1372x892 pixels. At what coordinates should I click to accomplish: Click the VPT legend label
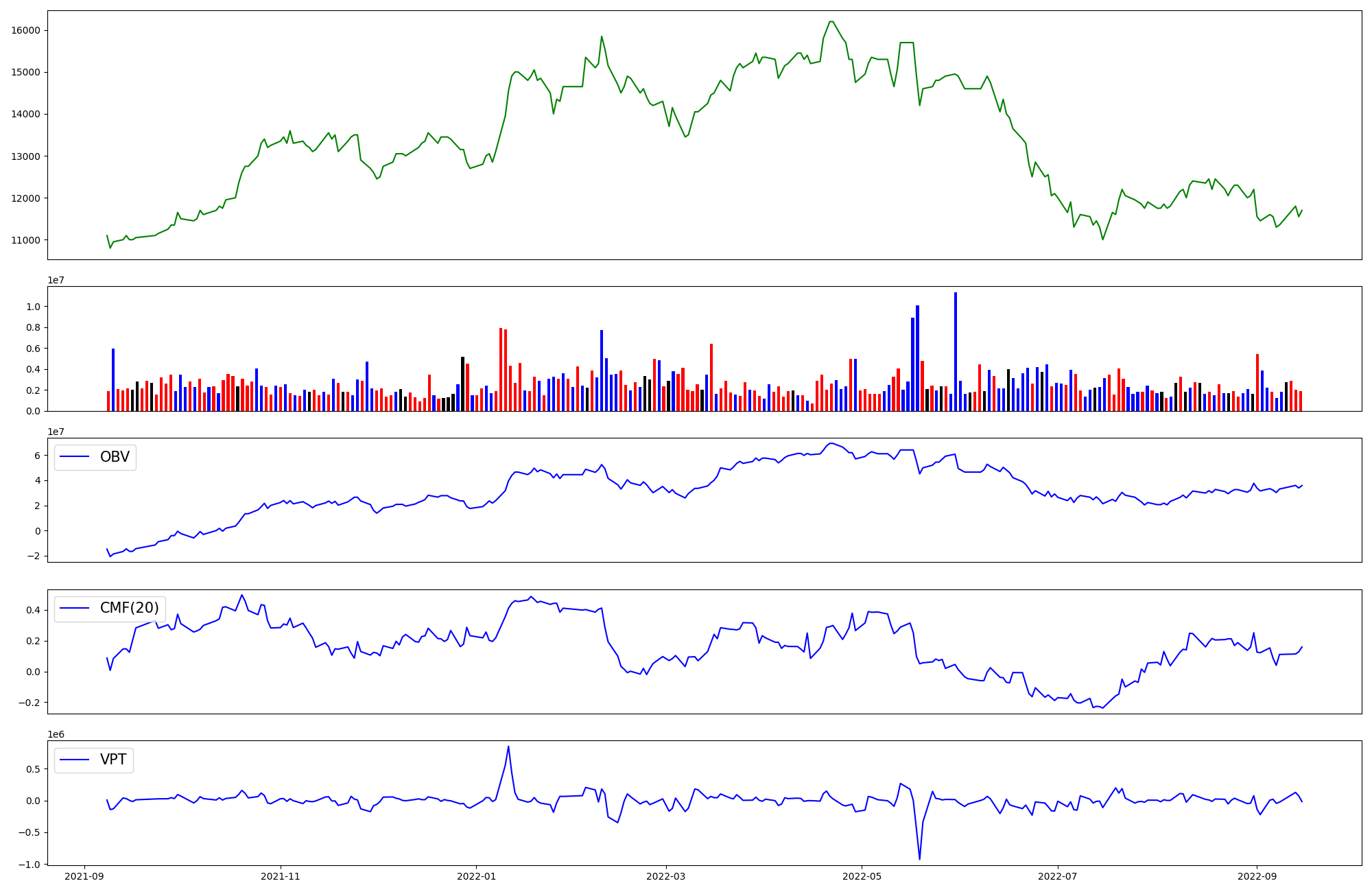(113, 760)
